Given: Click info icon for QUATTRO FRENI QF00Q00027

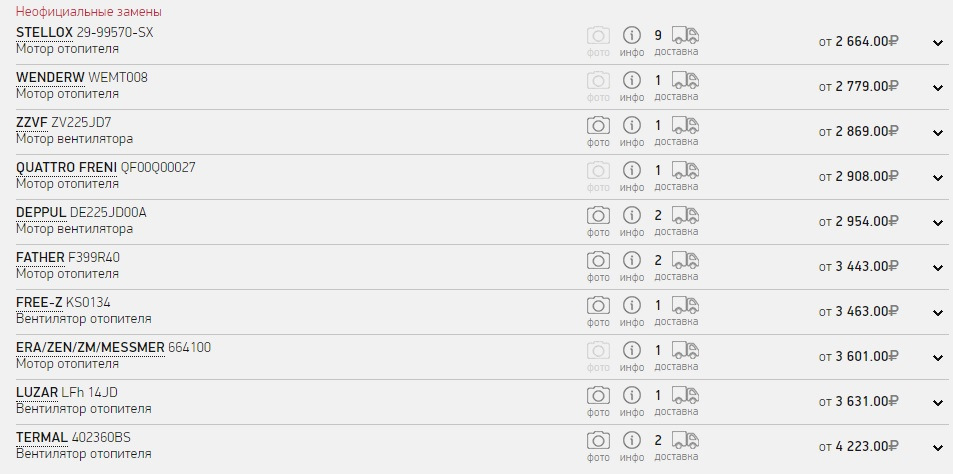Looking at the screenshot, I should click(x=632, y=171).
